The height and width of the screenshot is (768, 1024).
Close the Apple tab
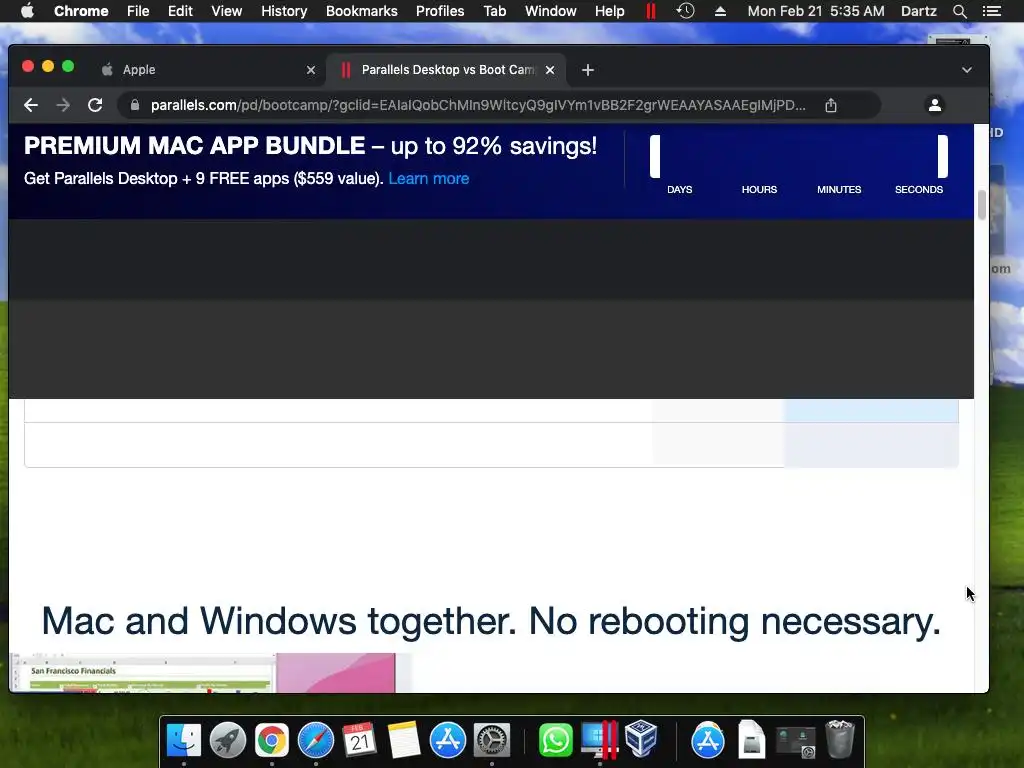pyautogui.click(x=311, y=70)
